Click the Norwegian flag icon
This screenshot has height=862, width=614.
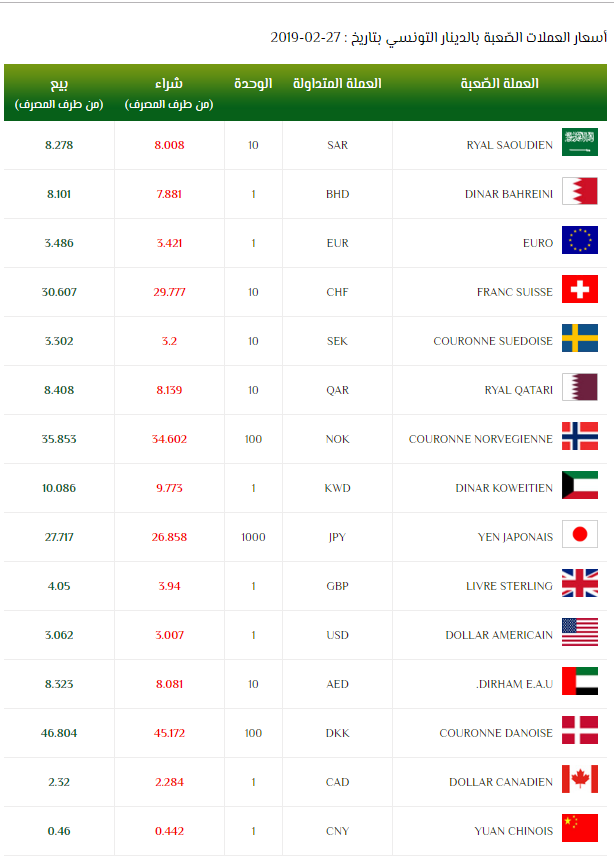click(579, 438)
